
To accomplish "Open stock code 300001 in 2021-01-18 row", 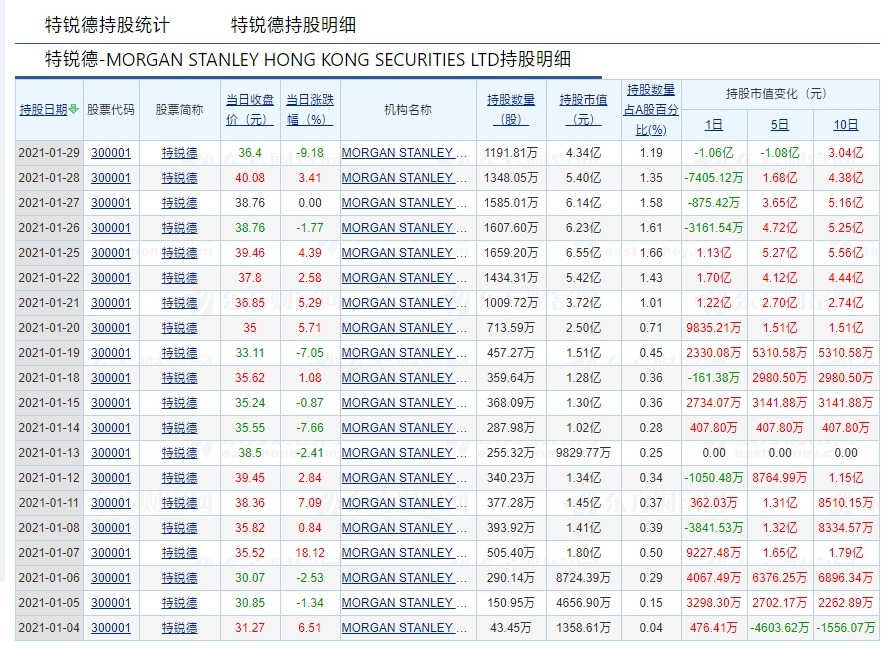I will (111, 378).
